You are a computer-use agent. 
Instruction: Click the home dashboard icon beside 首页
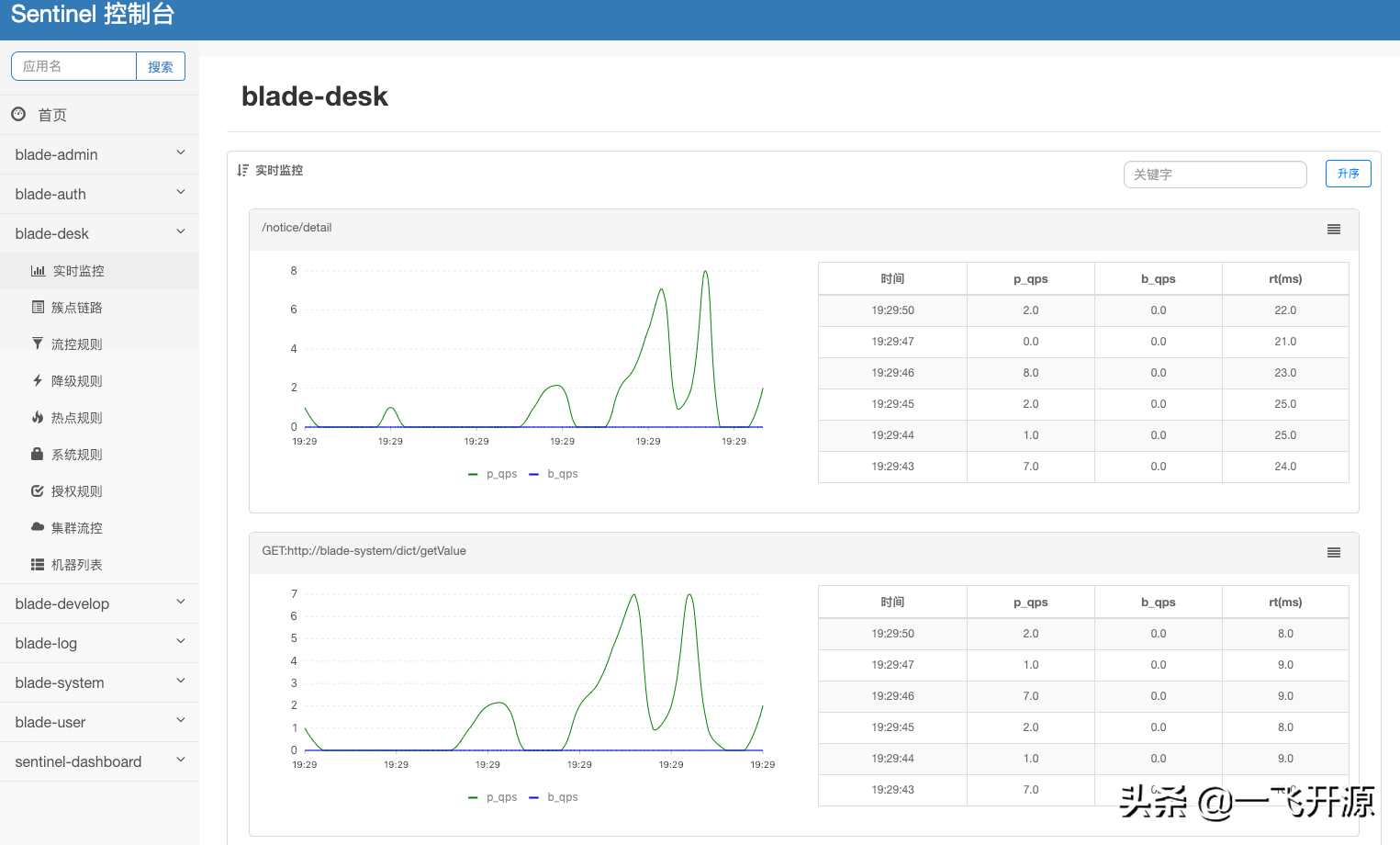(18, 115)
